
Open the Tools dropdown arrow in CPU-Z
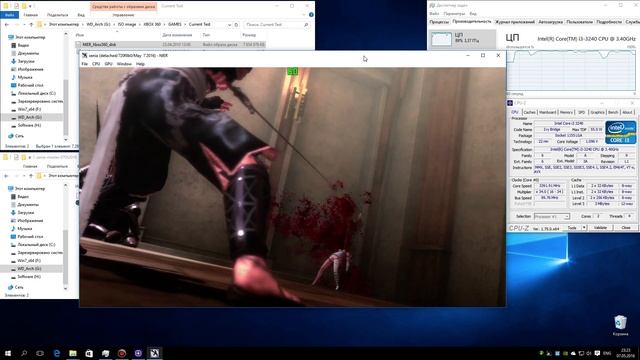pyautogui.click(x=584, y=228)
